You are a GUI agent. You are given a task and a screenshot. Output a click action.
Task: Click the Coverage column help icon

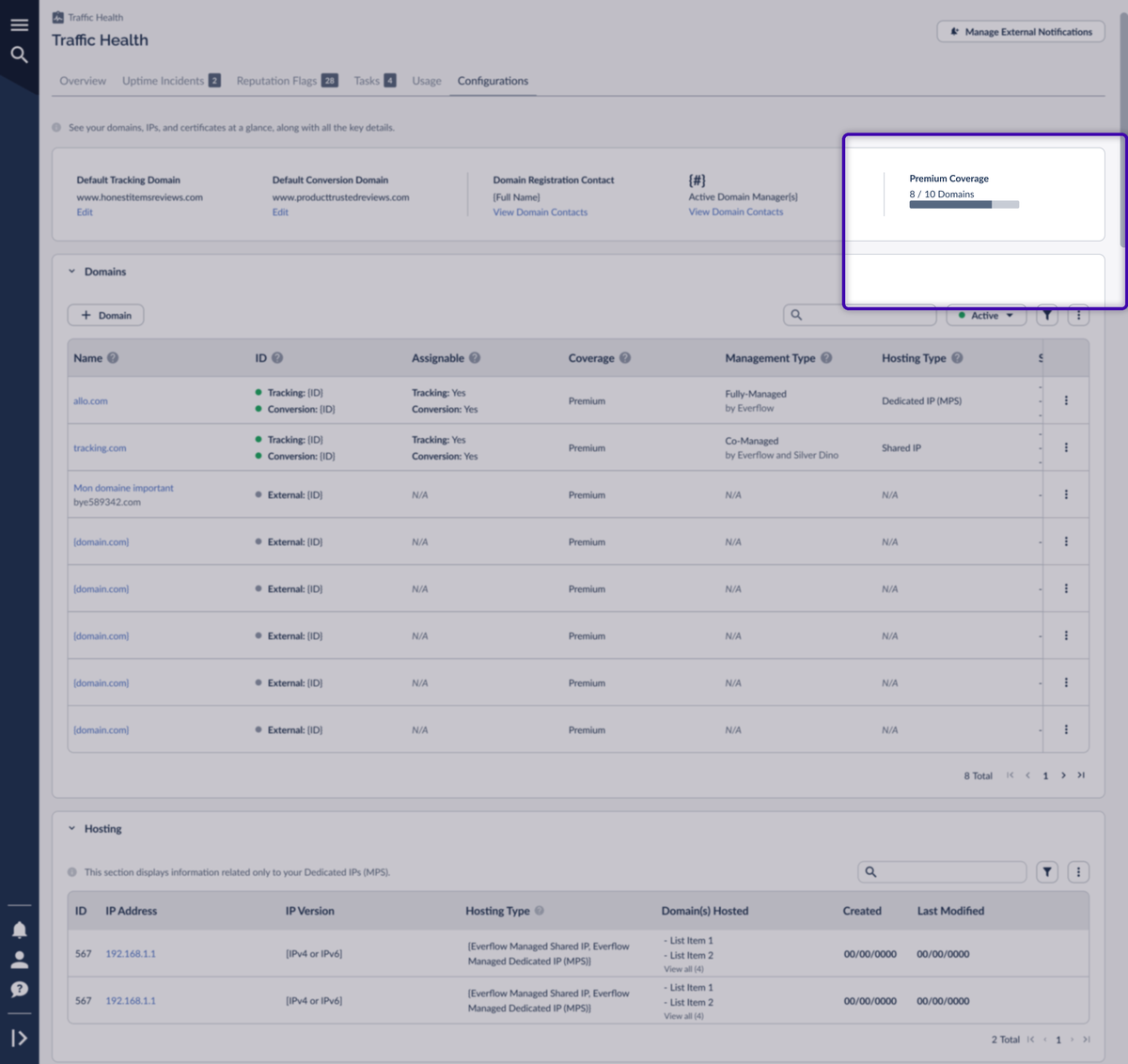625,358
